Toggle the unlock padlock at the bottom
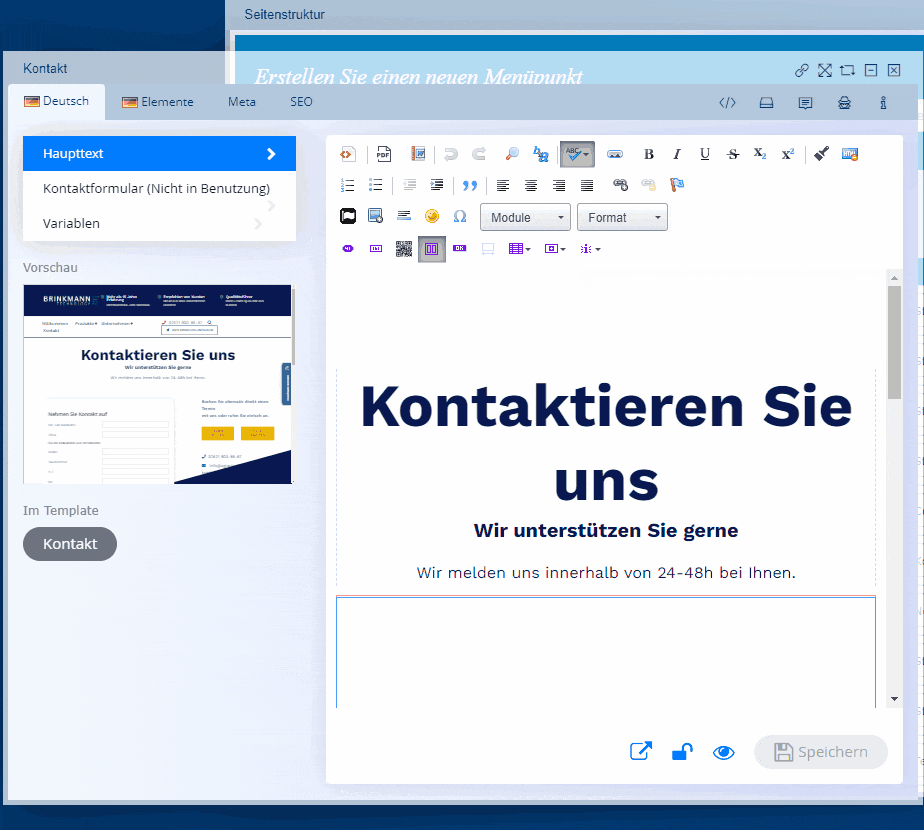The image size is (924, 830). click(682, 752)
